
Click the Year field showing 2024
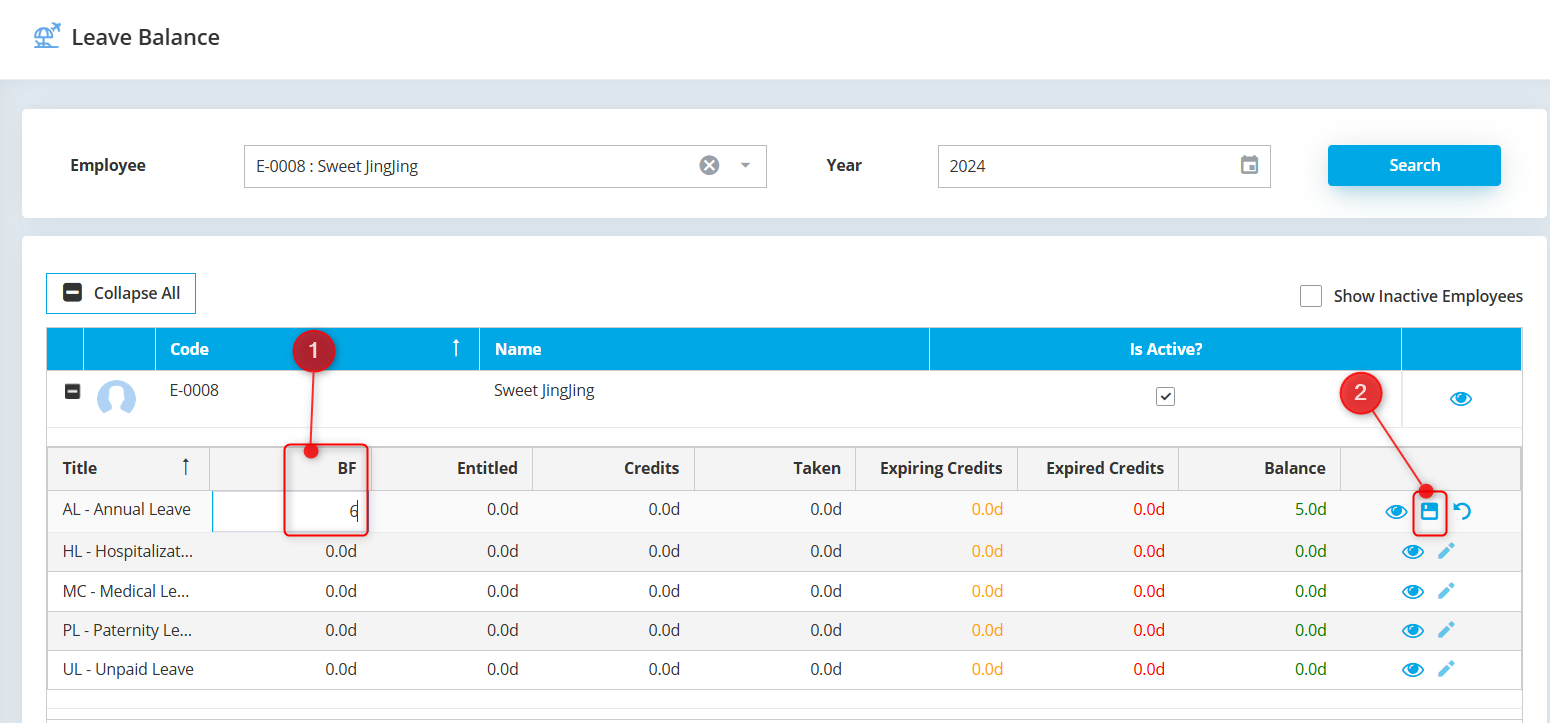[1104, 166]
